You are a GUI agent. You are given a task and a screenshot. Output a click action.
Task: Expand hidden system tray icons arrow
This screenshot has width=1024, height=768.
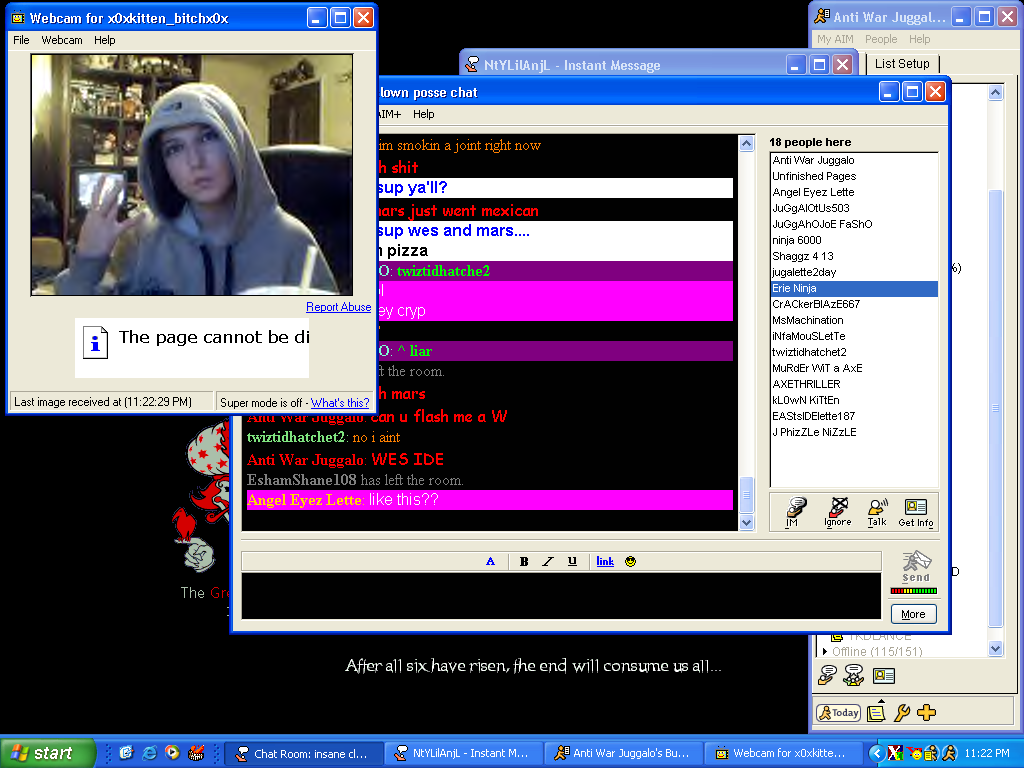[x=877, y=753]
